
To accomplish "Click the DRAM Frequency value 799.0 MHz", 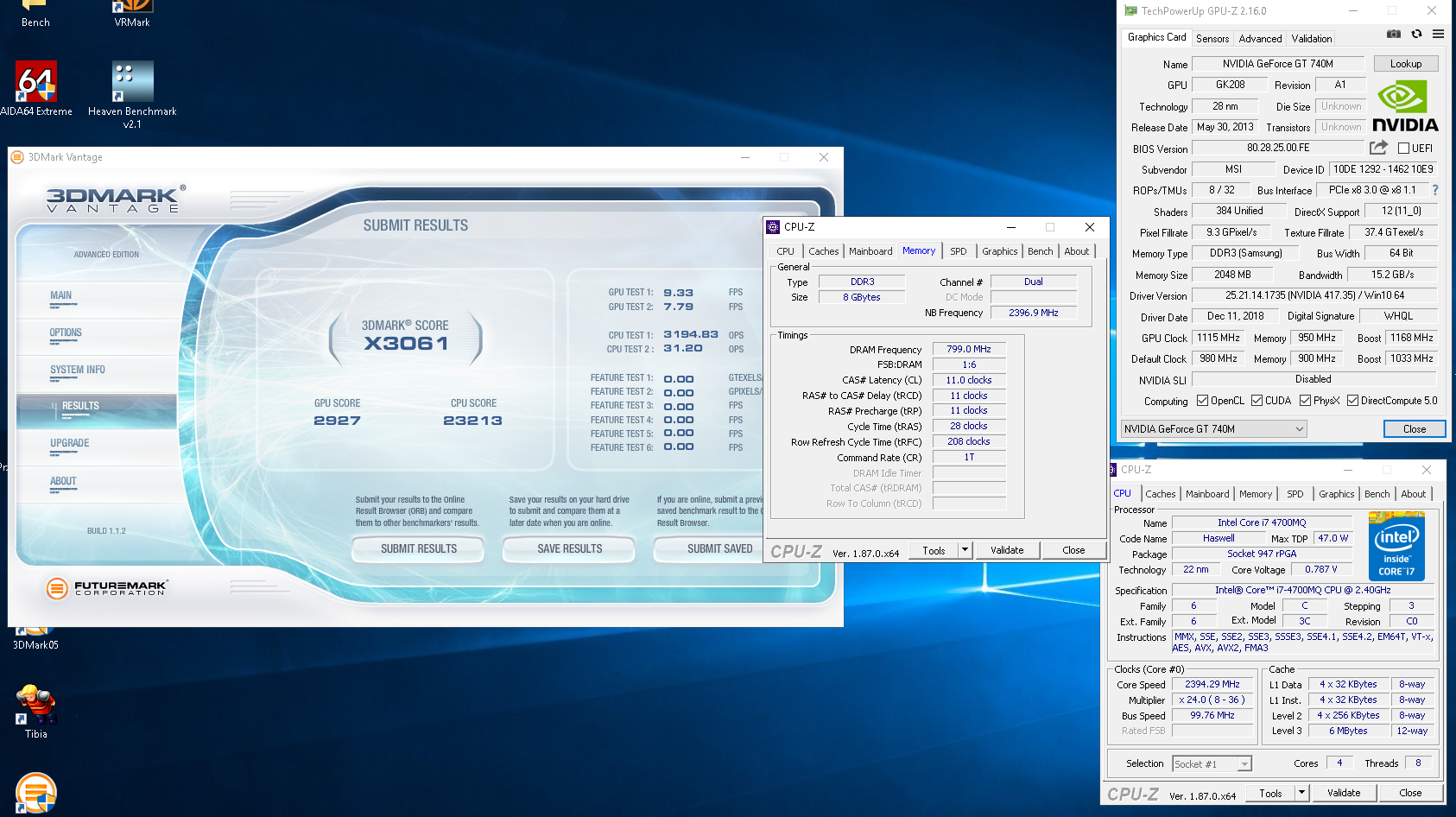I will click(969, 350).
